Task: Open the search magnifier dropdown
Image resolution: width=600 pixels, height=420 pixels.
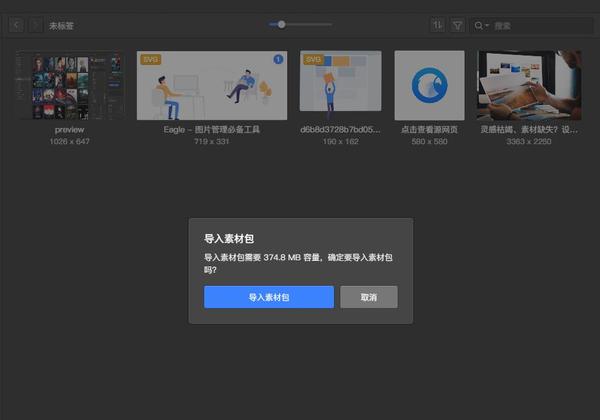Action: tap(481, 26)
